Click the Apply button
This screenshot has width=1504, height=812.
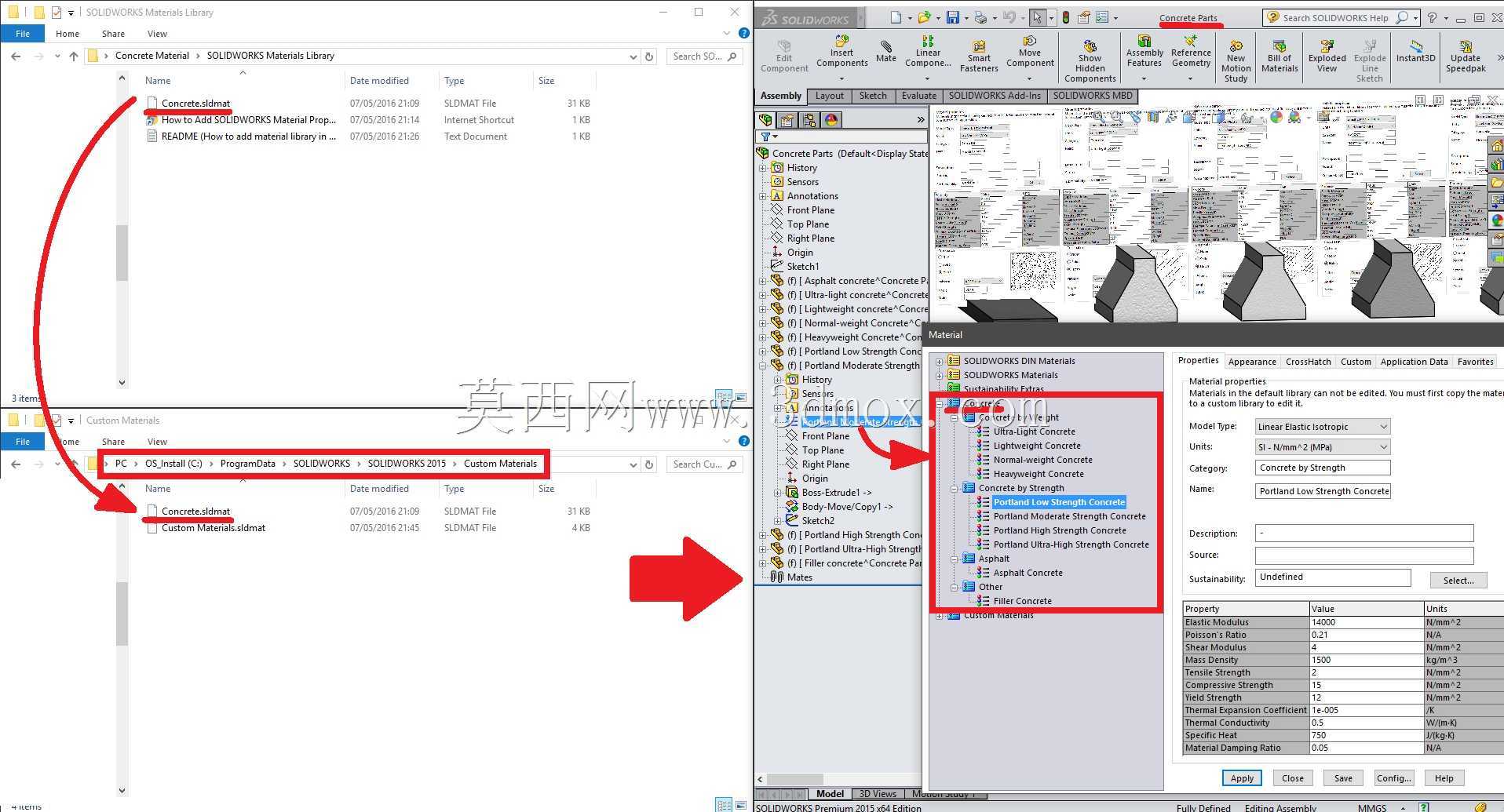[1242, 778]
